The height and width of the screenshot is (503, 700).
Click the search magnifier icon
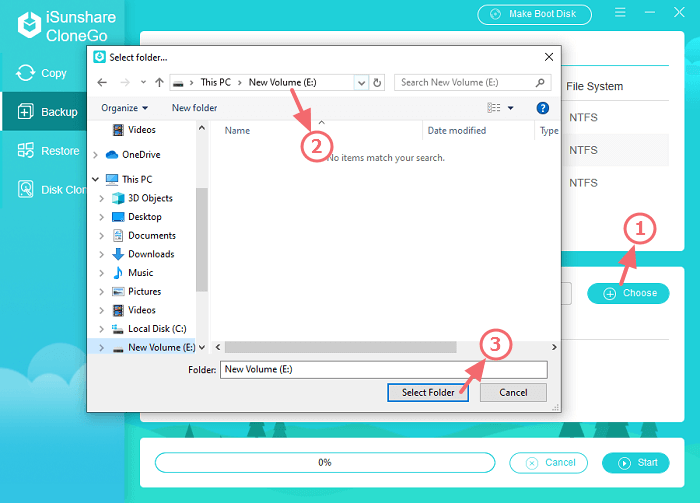pos(540,83)
